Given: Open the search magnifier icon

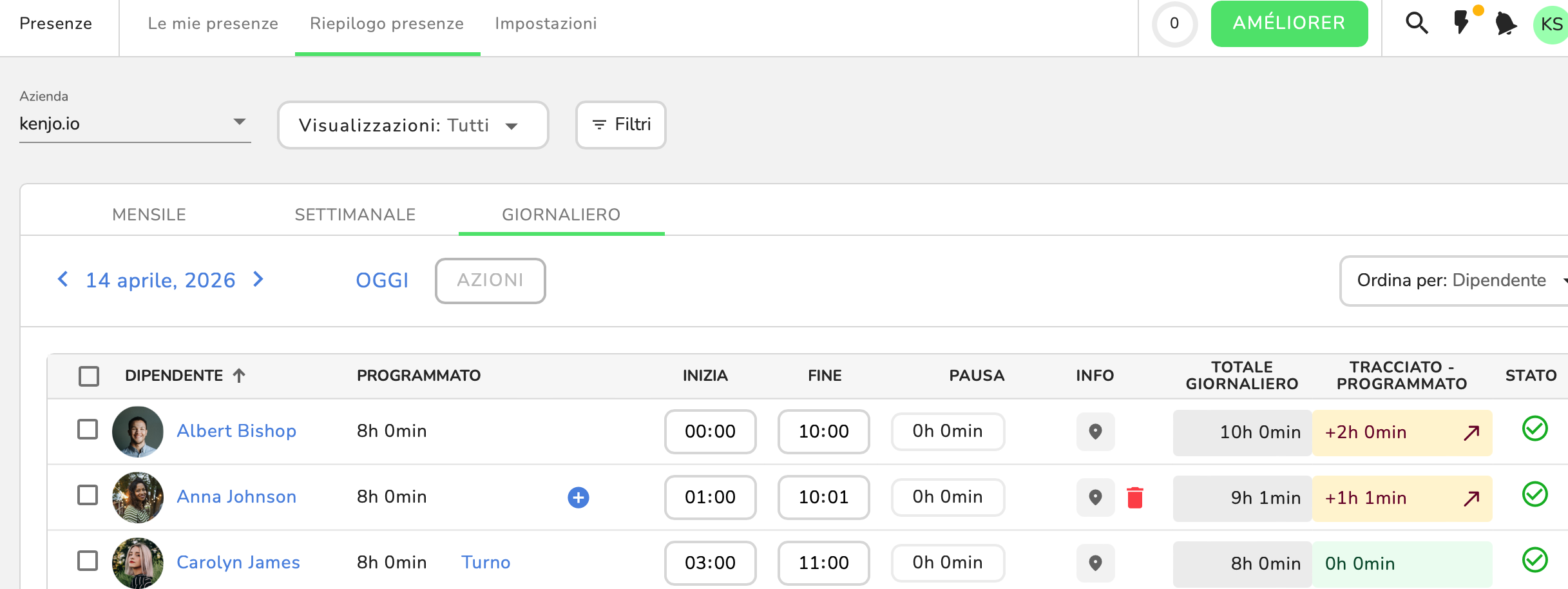Looking at the screenshot, I should pos(1417,23).
